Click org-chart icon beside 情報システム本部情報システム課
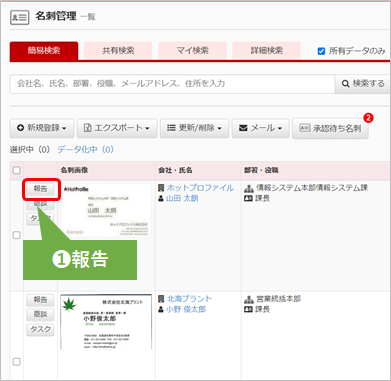The image size is (391, 381). point(249,189)
